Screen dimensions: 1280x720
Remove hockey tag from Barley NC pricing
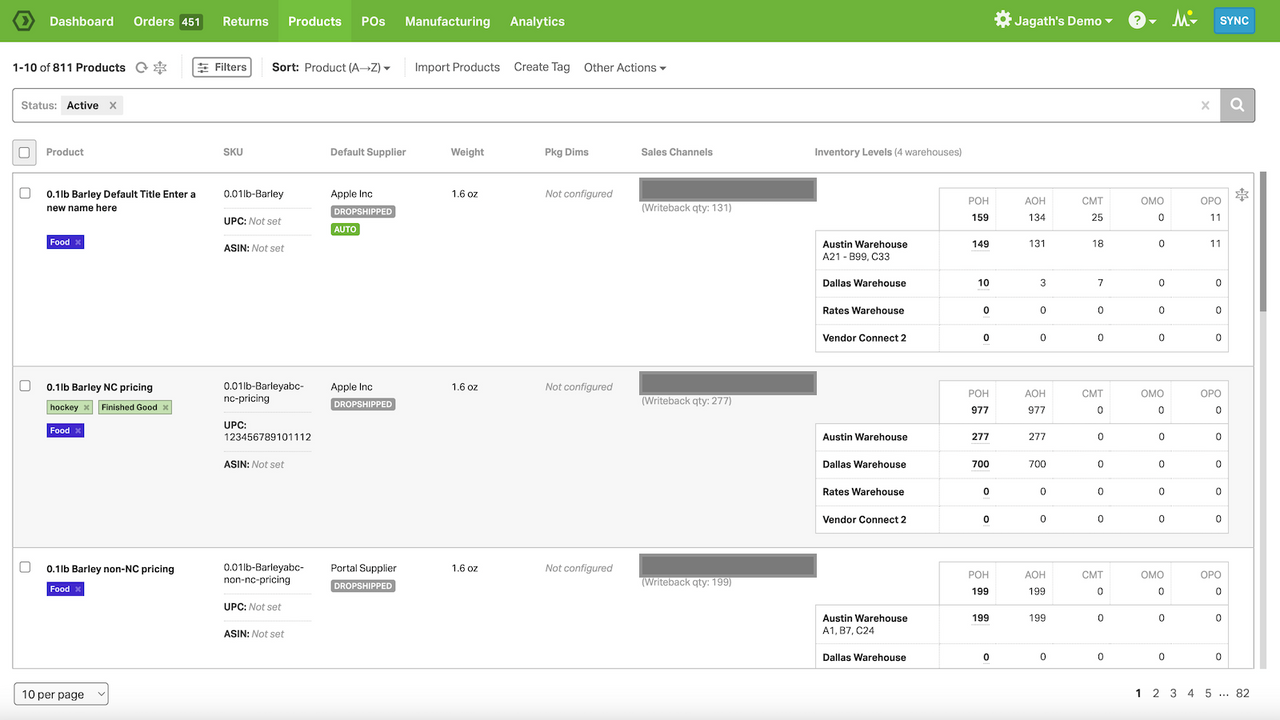click(x=87, y=407)
